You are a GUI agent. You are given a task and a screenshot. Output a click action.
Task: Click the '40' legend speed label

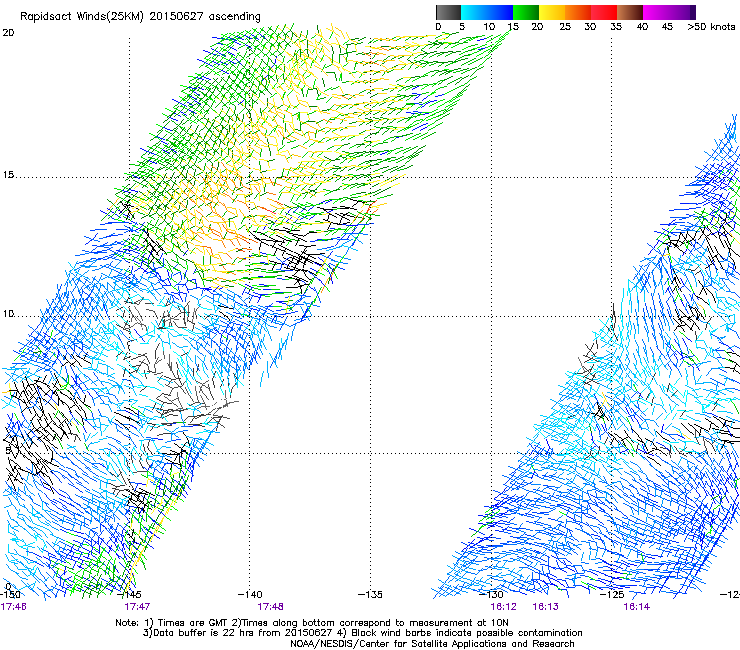(642, 26)
